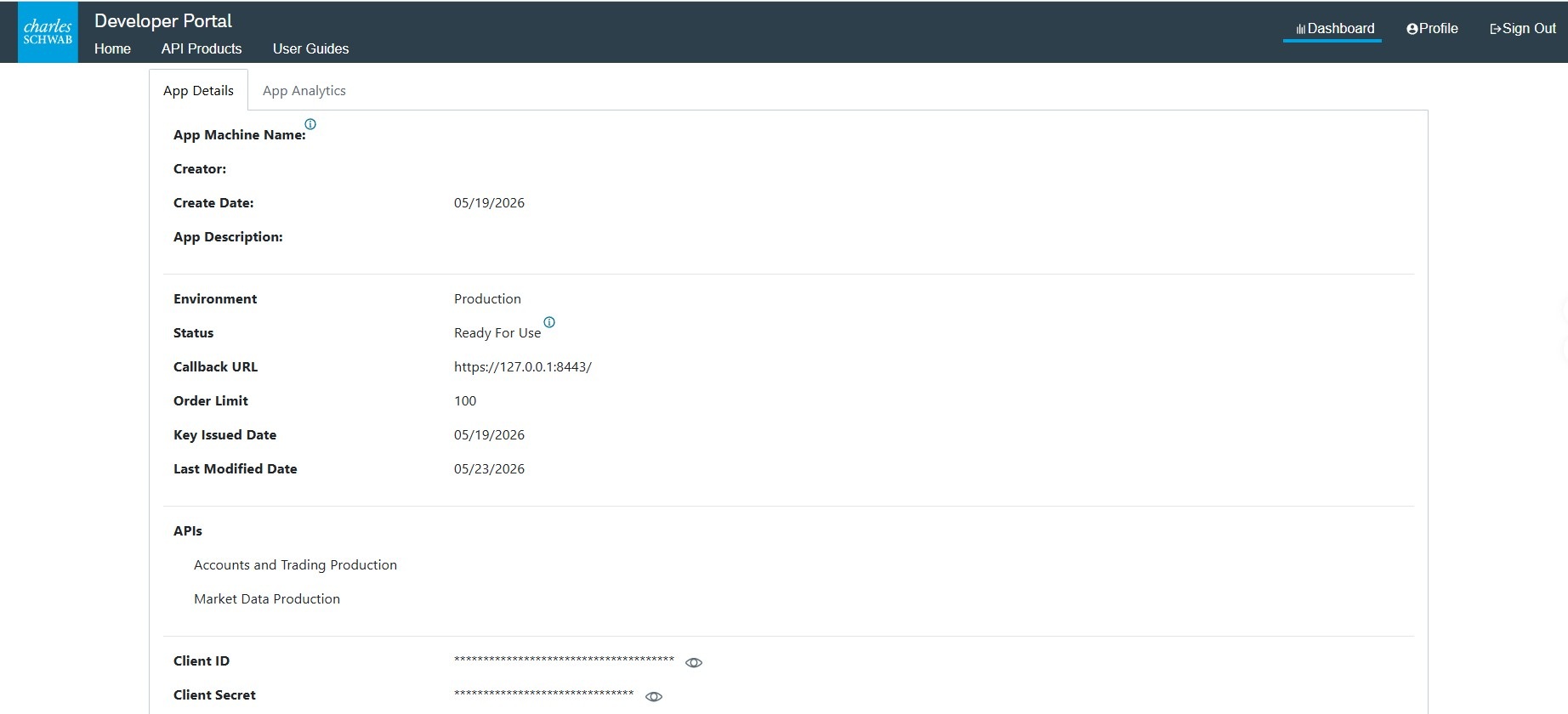Screen dimensions: 1568x714
Task: Reveal the Client Secret with the eye icon
Action: (654, 697)
